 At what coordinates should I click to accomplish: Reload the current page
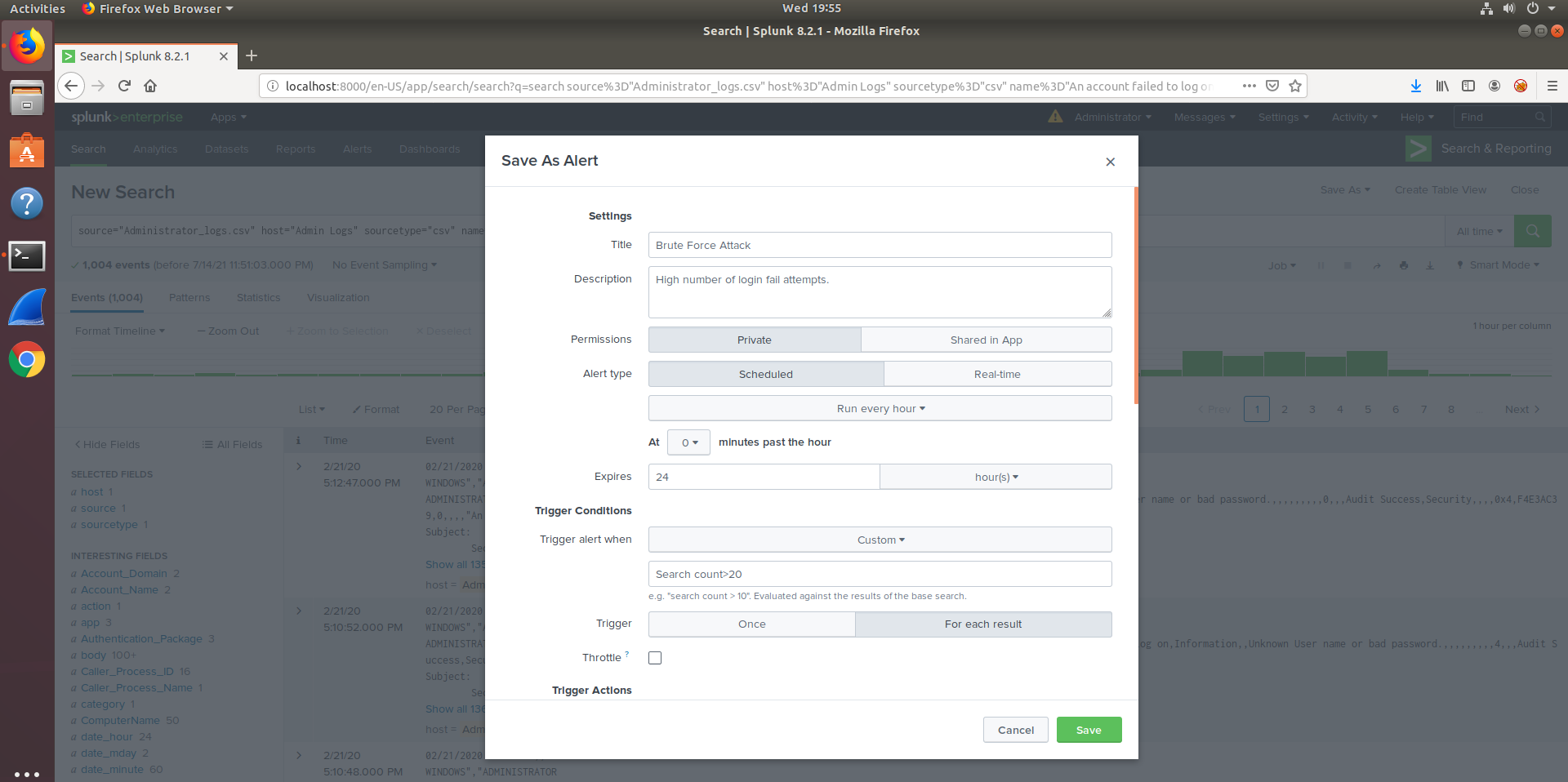(x=124, y=86)
